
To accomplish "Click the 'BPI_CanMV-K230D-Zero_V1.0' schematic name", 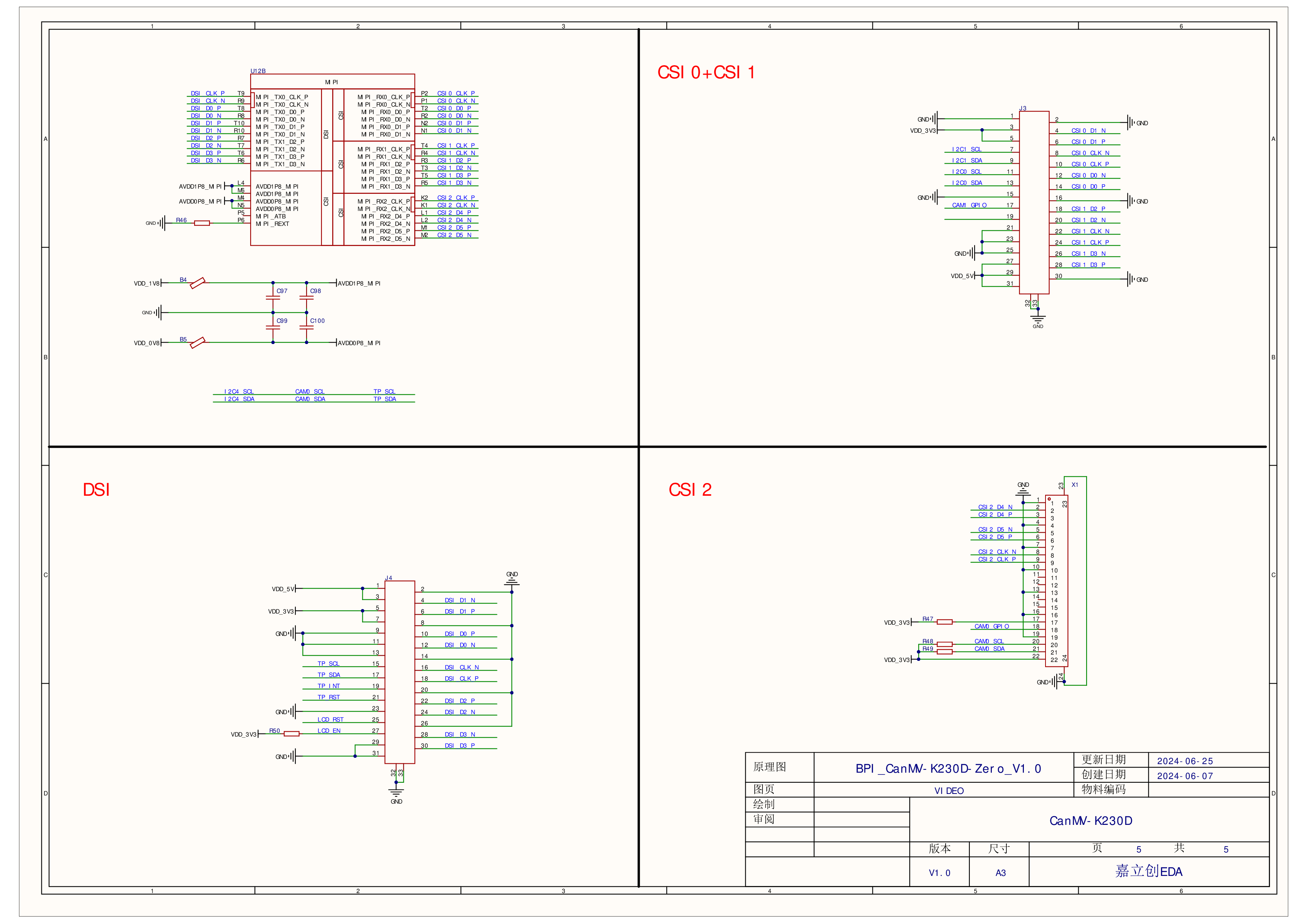I will tap(948, 769).
